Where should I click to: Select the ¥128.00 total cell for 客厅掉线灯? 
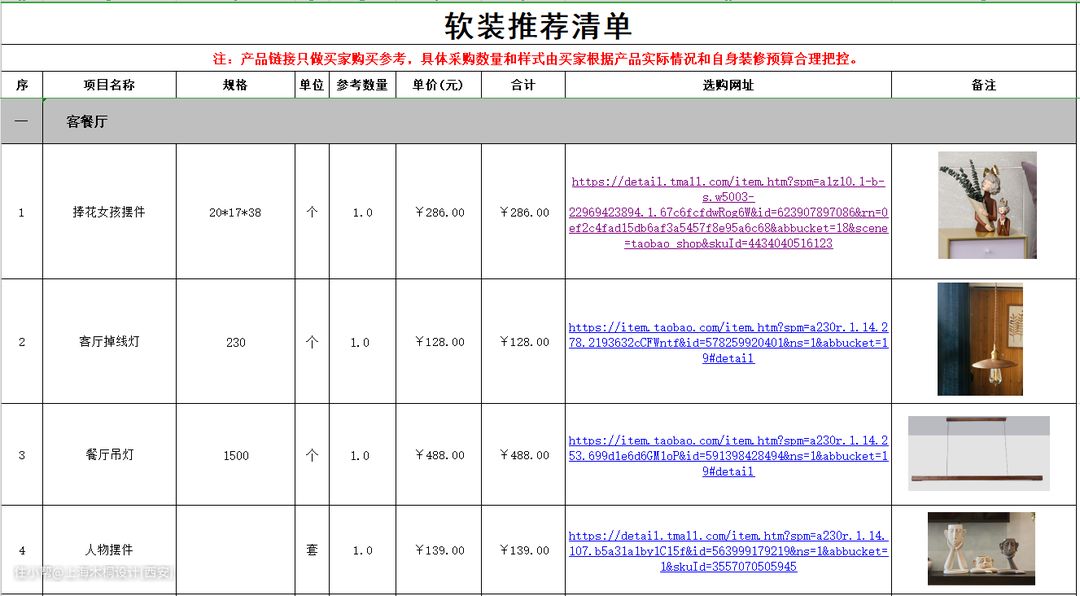point(523,342)
